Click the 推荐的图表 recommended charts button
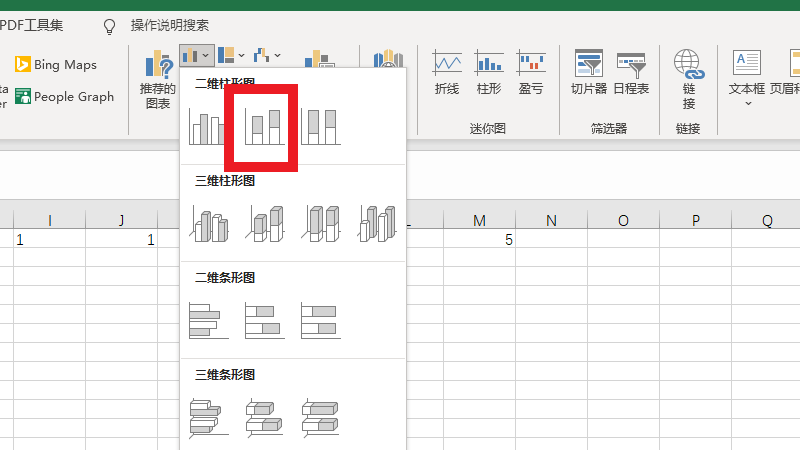 (157, 80)
